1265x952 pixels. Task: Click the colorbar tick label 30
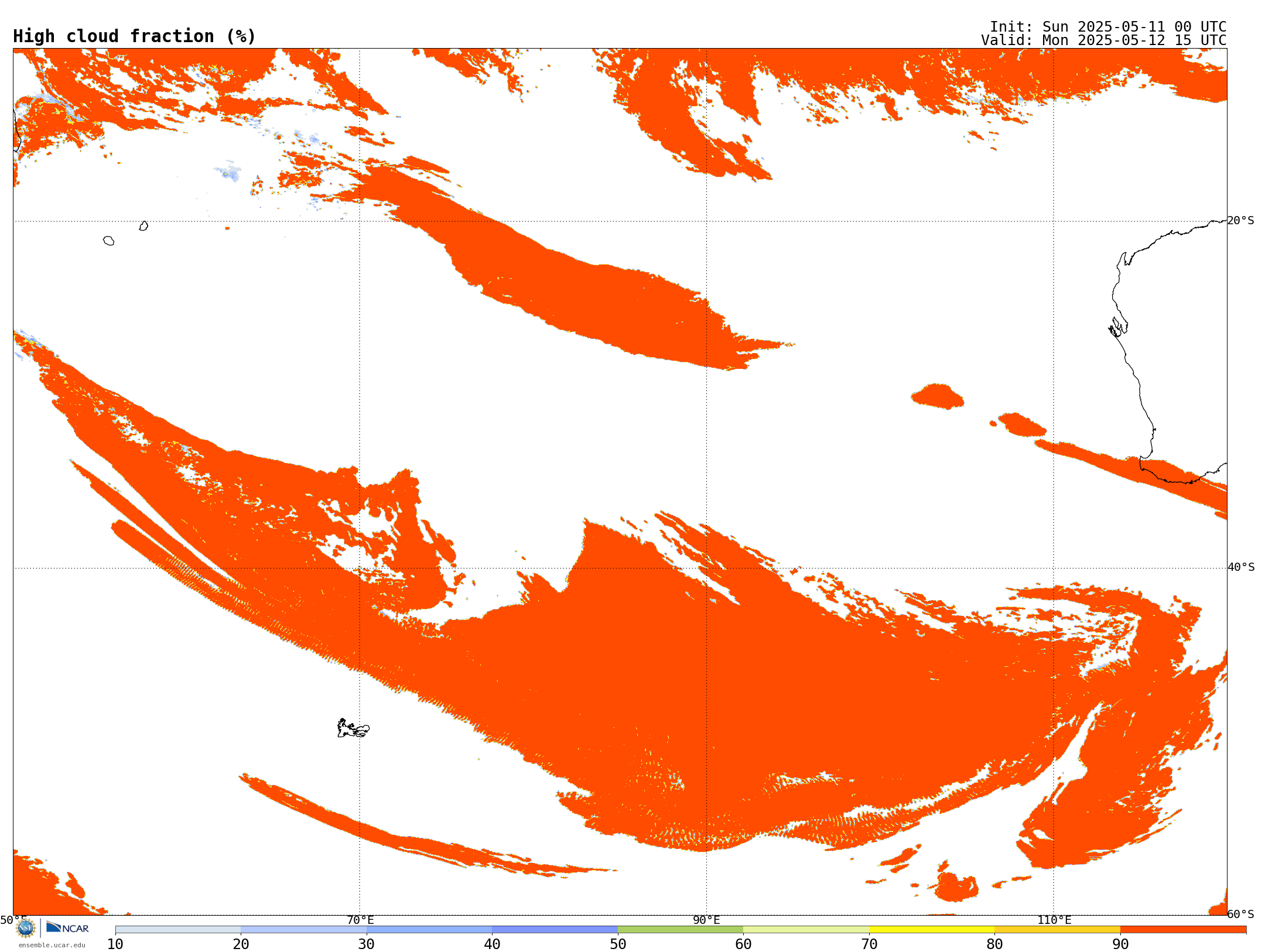pos(367,944)
